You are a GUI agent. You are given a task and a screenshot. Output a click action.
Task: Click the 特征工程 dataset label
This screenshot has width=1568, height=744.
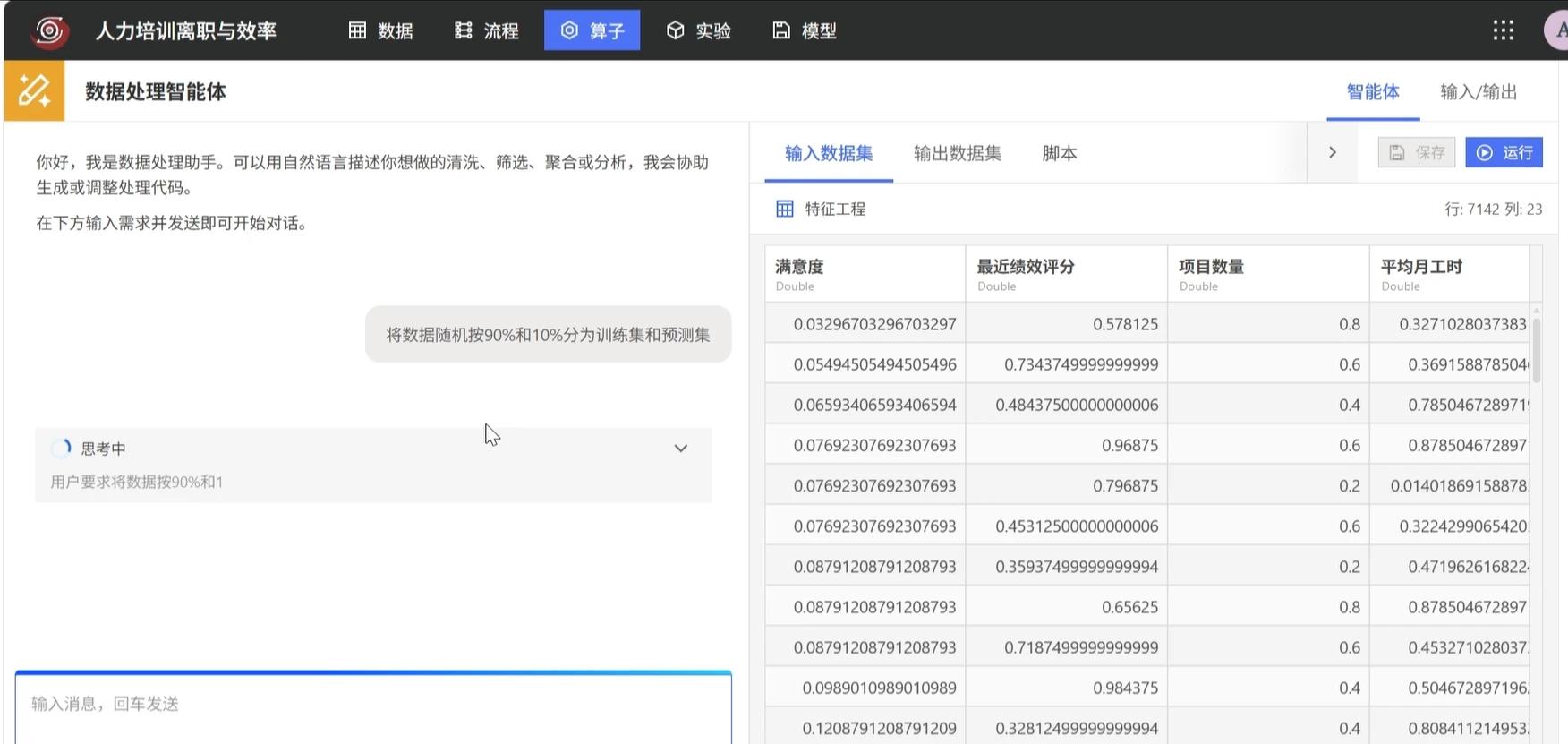click(x=835, y=209)
